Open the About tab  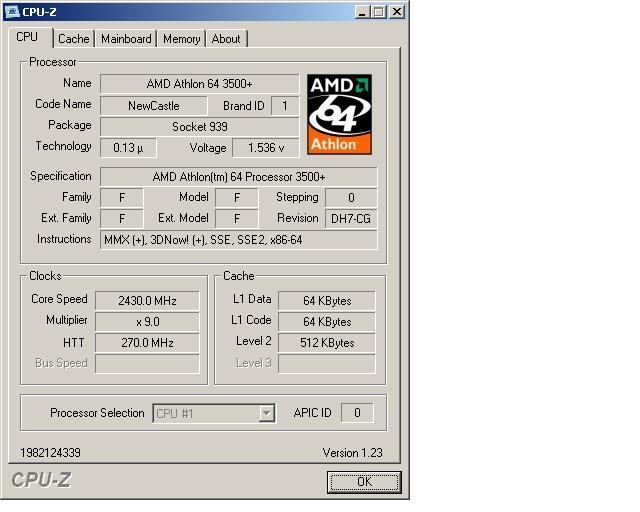pos(226,39)
